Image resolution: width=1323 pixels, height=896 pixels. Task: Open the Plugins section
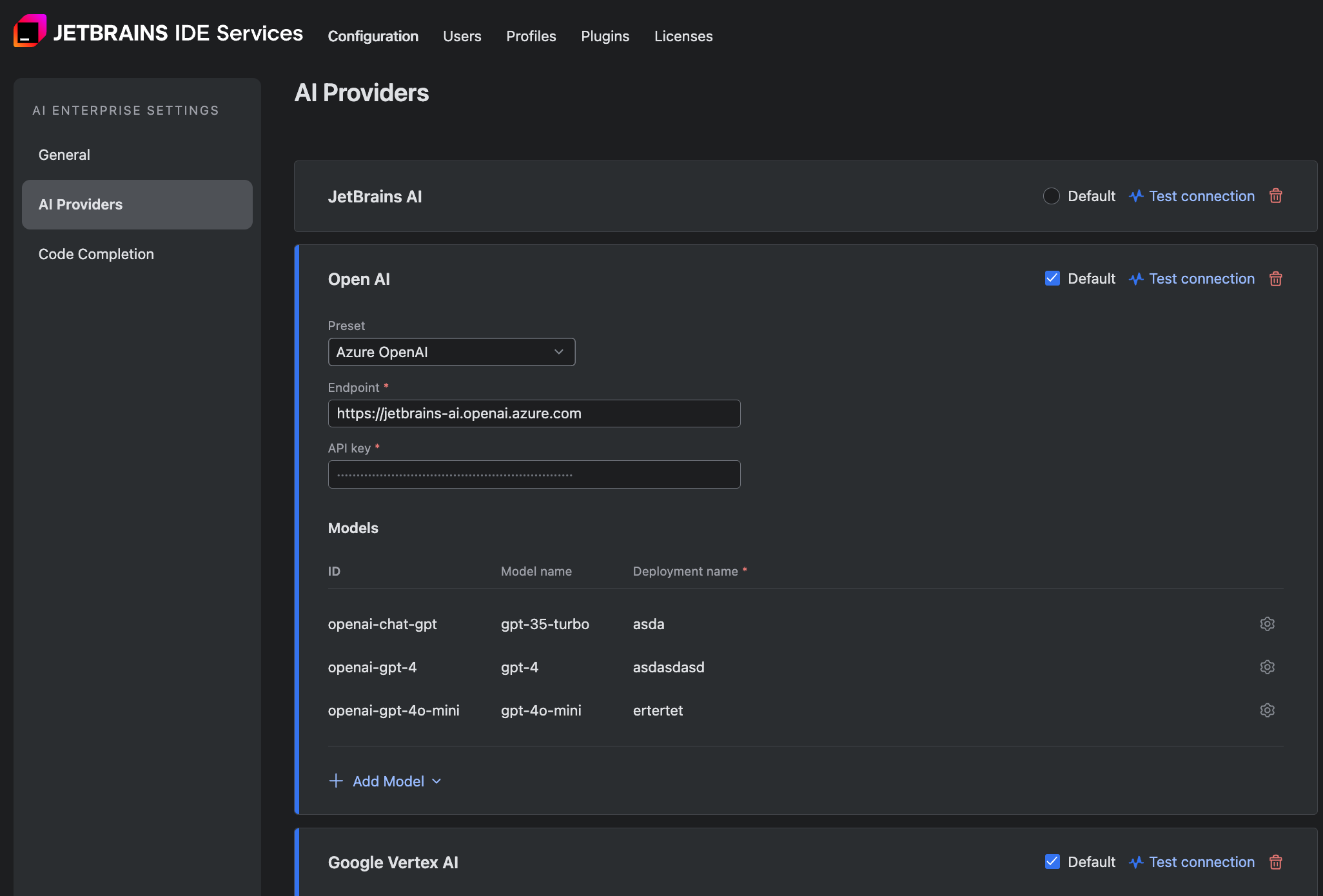(x=605, y=36)
